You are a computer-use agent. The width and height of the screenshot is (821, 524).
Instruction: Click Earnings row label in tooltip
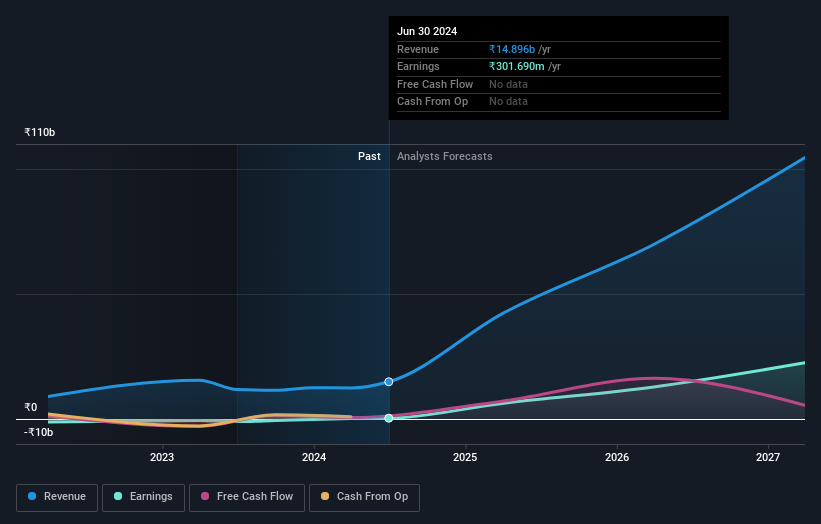pyautogui.click(x=418, y=66)
